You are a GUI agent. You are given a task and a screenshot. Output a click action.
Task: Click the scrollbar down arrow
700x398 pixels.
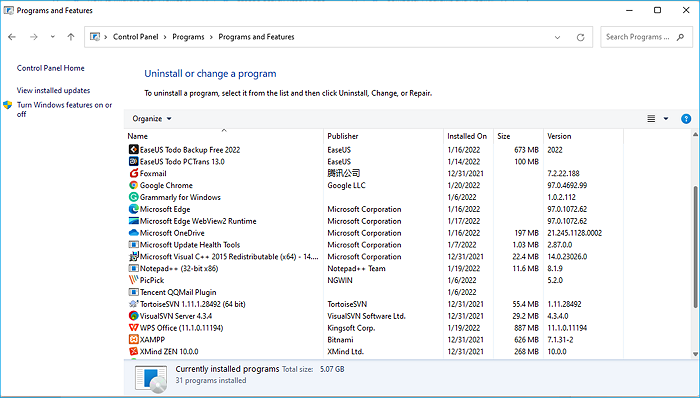coord(695,354)
